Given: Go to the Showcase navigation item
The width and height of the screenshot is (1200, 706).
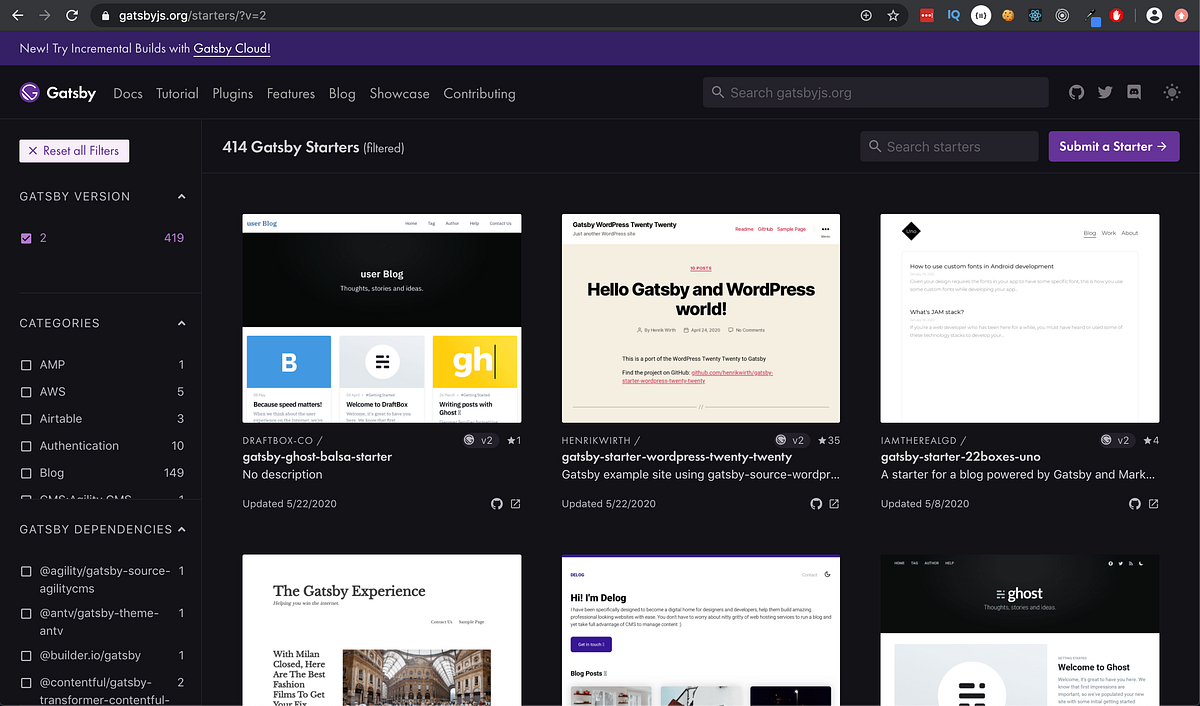Looking at the screenshot, I should coord(399,93).
